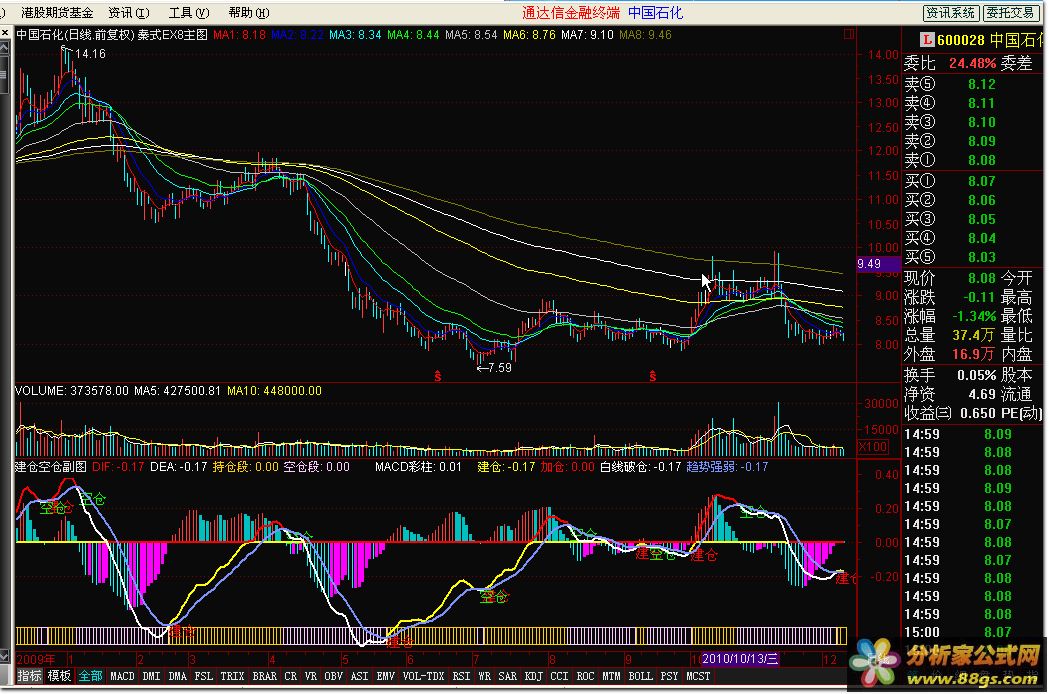Switch to the TRIX indicator
Viewport: 1049px width, 694px height.
(232, 677)
